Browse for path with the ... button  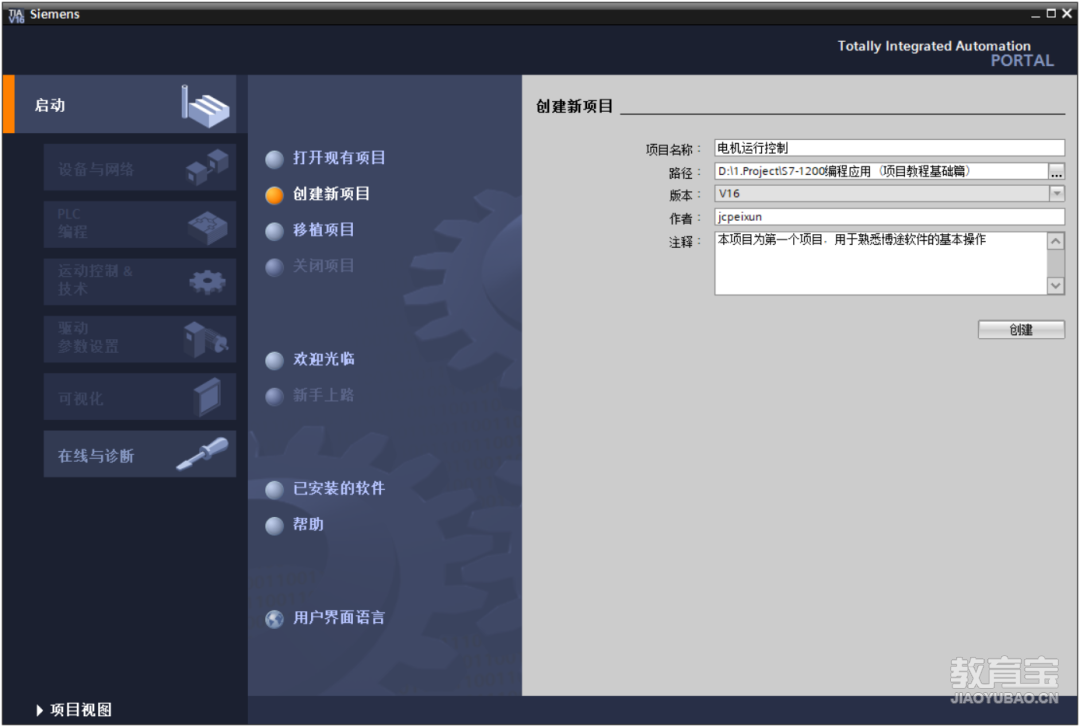pyautogui.click(x=1056, y=172)
